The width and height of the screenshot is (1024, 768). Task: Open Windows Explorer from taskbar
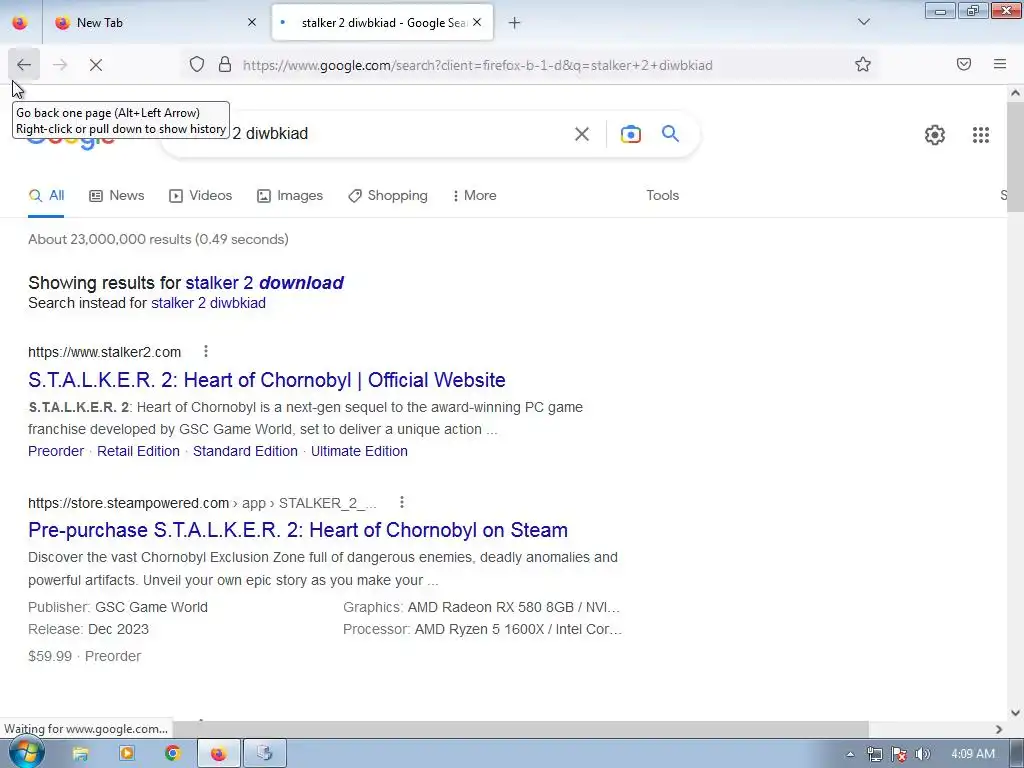[80, 754]
